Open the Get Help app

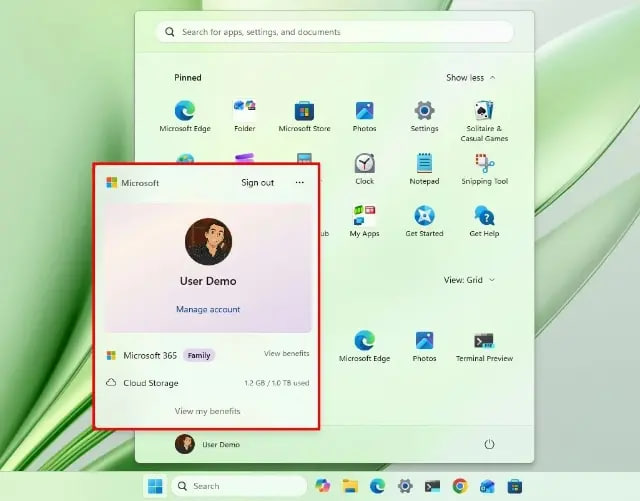484,222
